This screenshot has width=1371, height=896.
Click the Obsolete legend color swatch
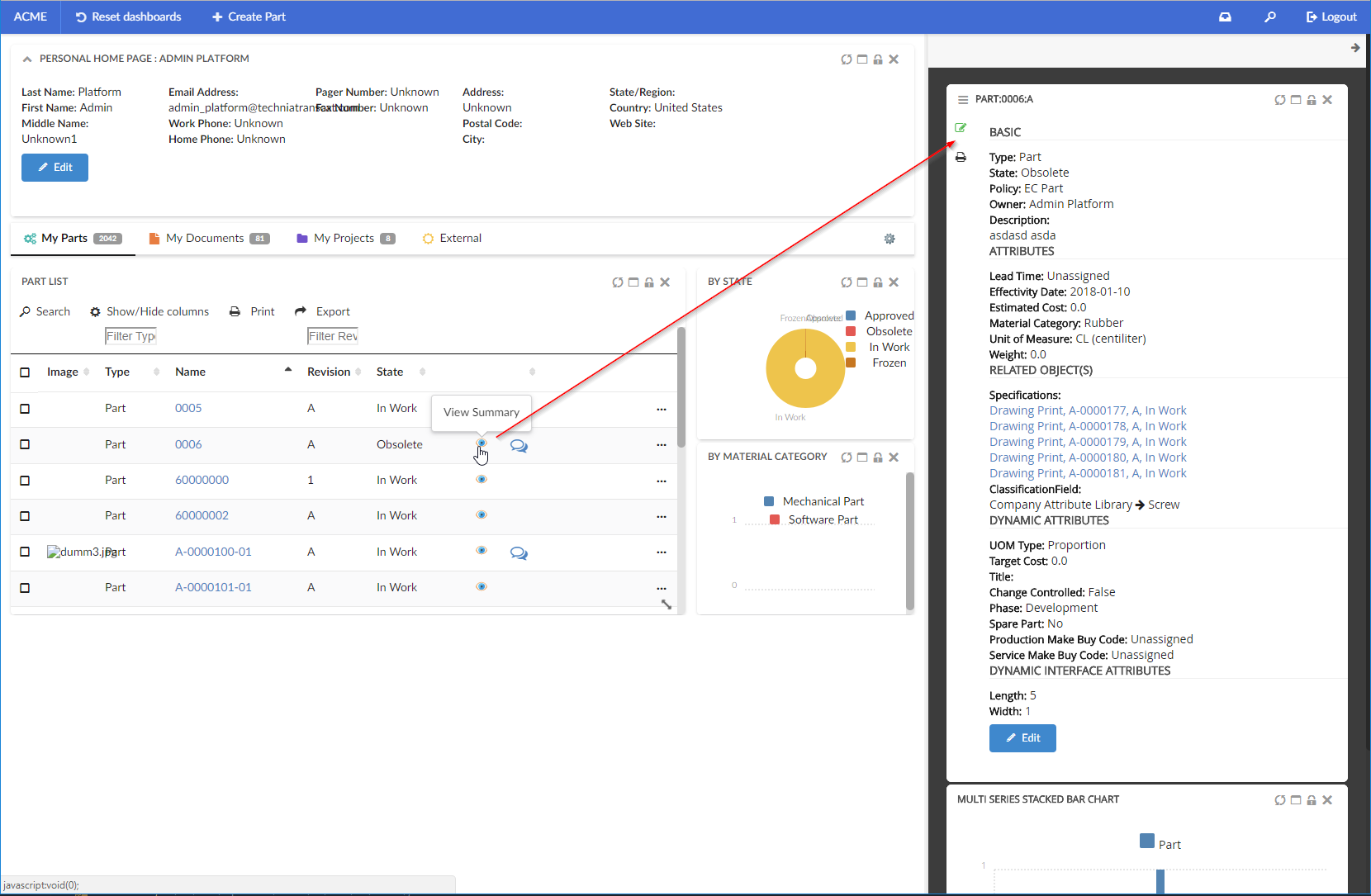tap(851, 331)
